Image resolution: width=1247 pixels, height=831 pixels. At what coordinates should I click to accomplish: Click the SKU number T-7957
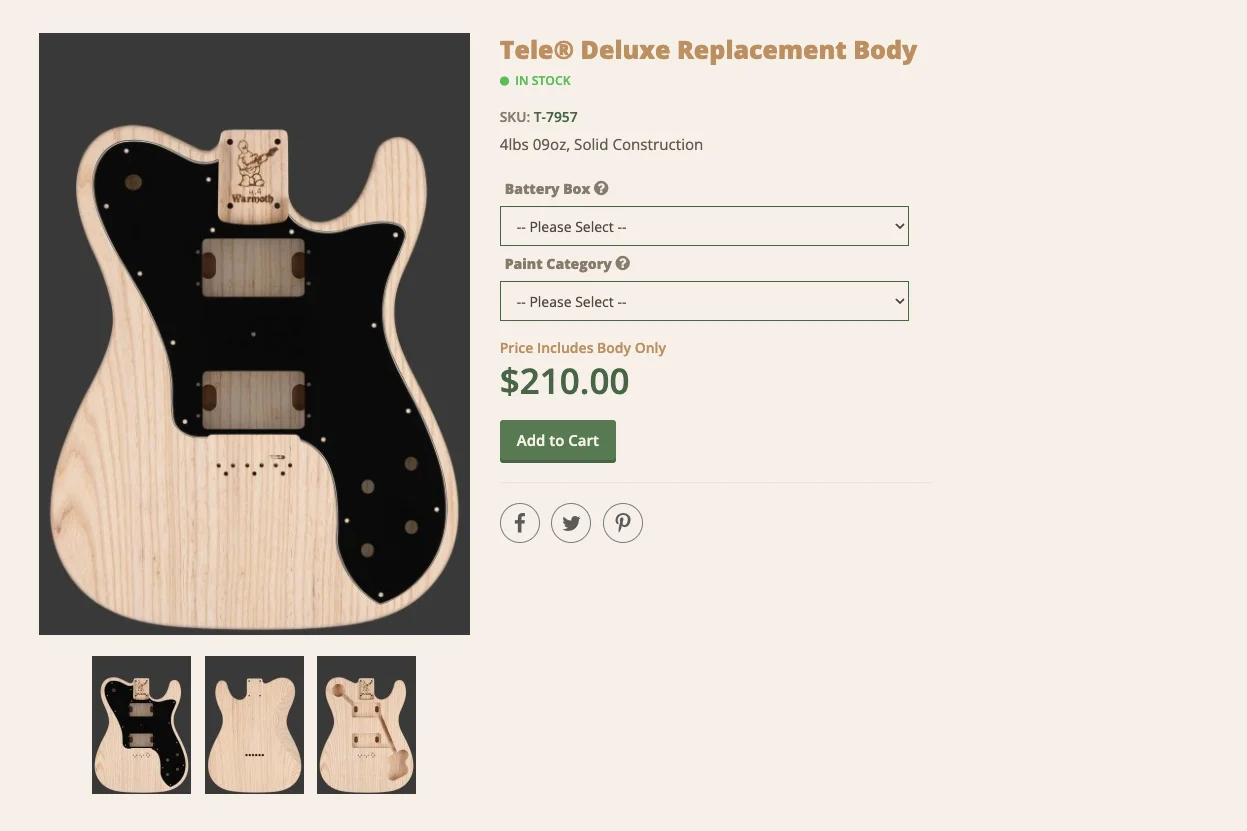pyautogui.click(x=555, y=117)
